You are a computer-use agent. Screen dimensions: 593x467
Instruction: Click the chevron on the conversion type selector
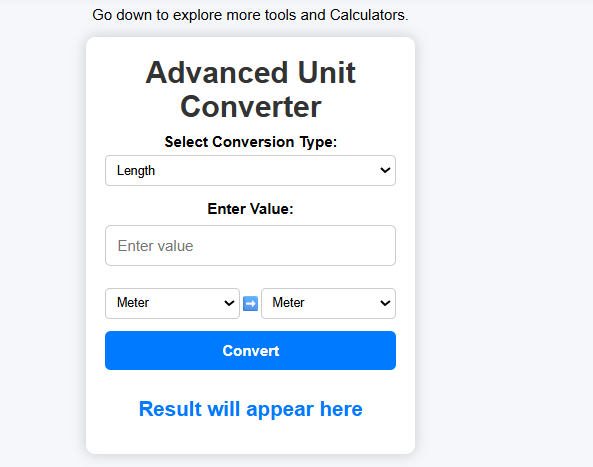click(385, 170)
